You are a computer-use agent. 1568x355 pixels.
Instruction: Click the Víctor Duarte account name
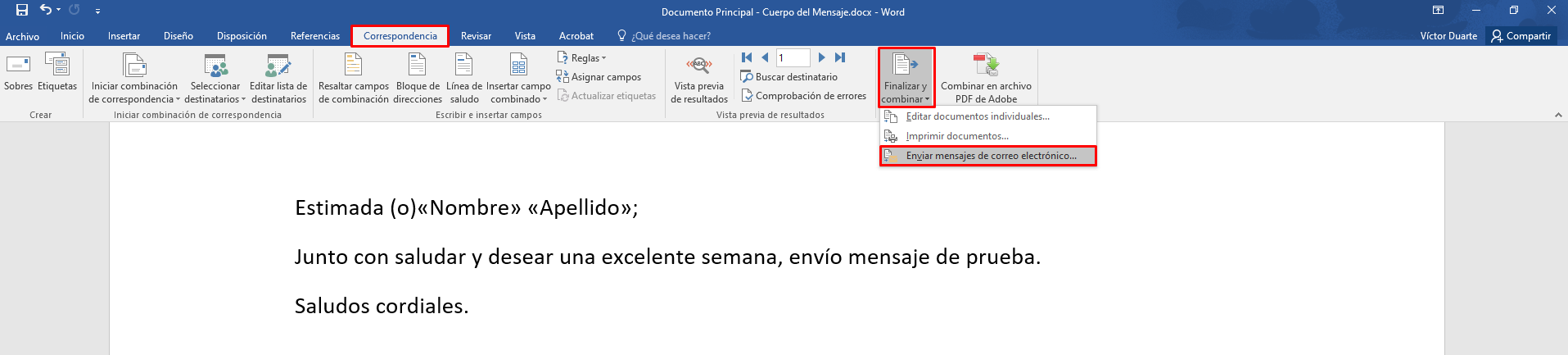pyautogui.click(x=1448, y=36)
